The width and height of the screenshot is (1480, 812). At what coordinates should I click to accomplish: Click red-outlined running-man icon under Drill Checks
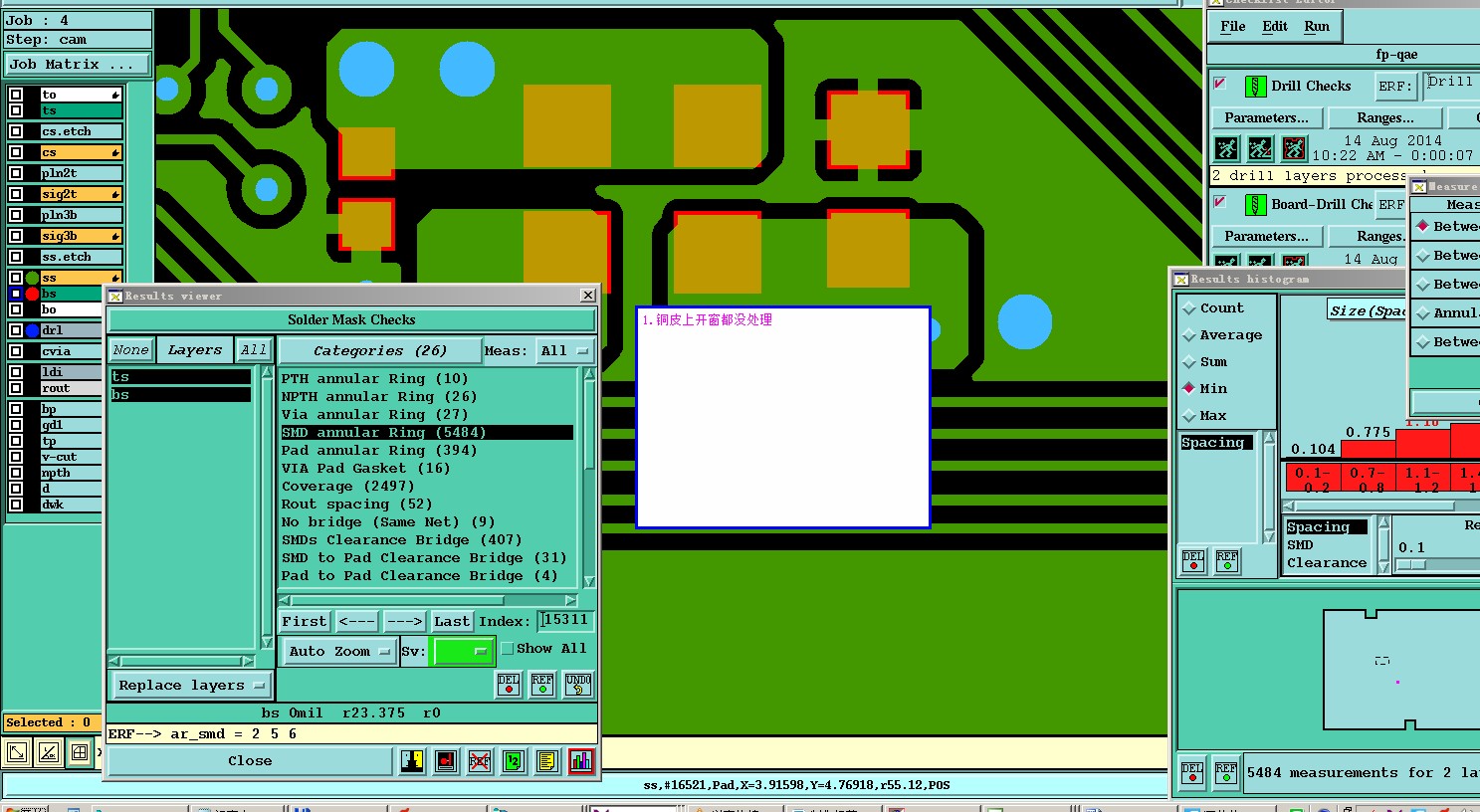click(1294, 149)
